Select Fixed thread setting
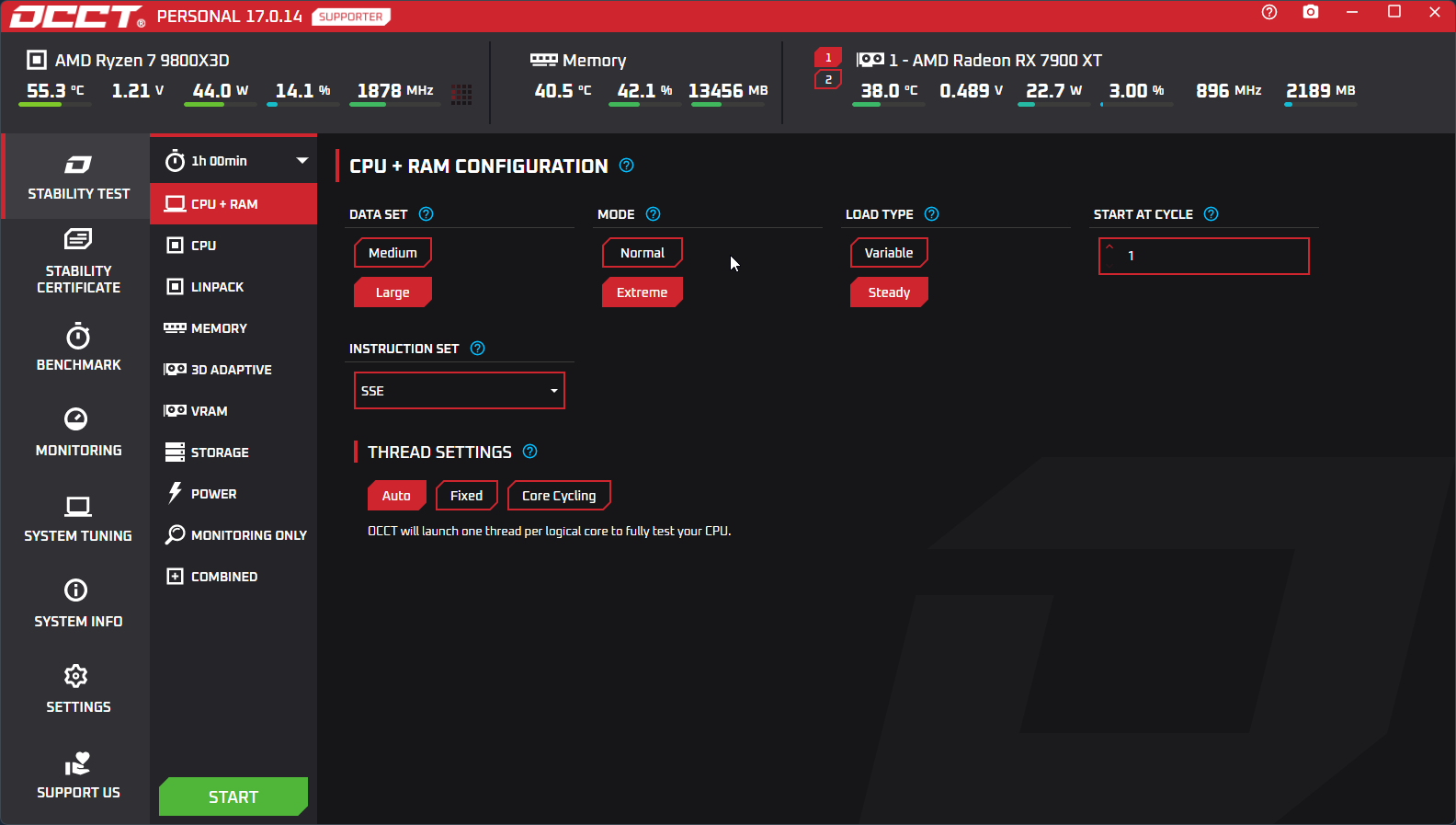The width and height of the screenshot is (1456, 825). pos(466,496)
